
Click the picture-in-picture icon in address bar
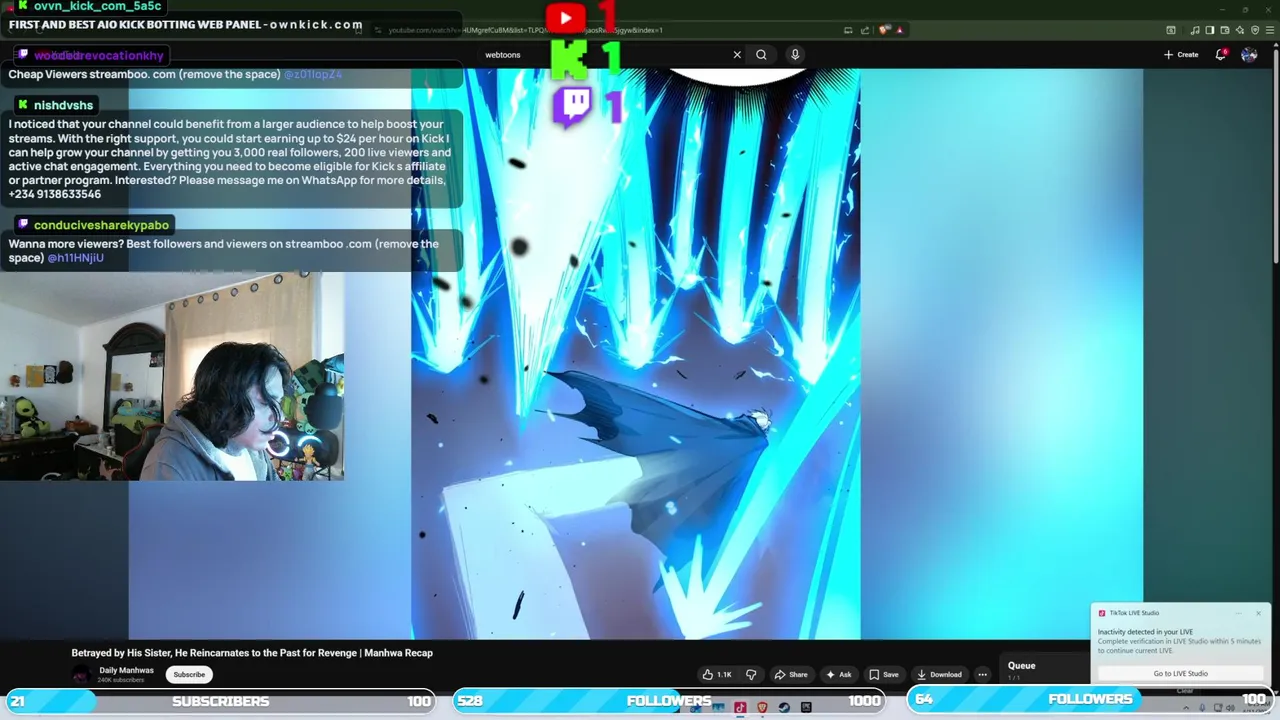pyautogui.click(x=848, y=30)
